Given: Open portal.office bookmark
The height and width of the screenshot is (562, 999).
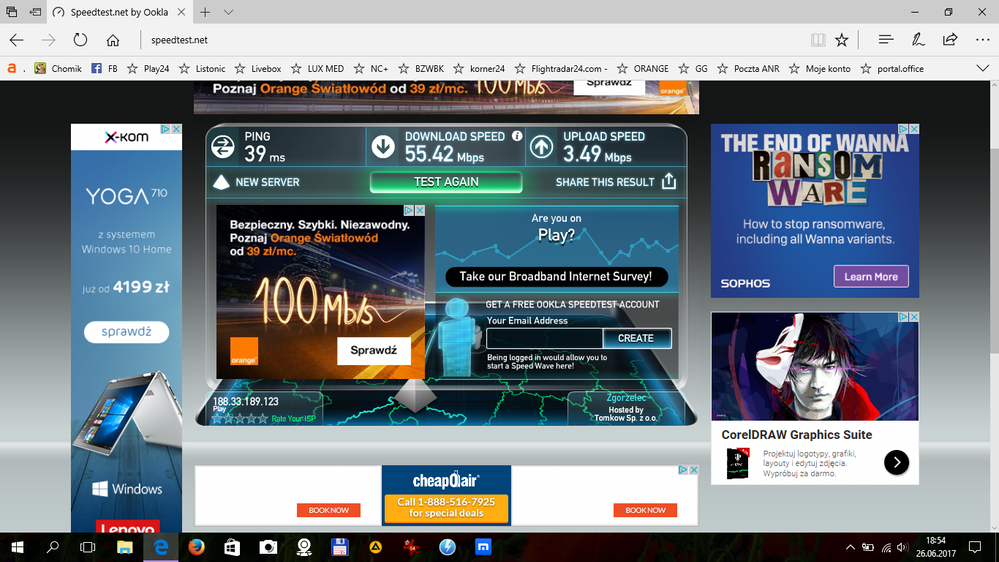Looking at the screenshot, I should (x=892, y=68).
